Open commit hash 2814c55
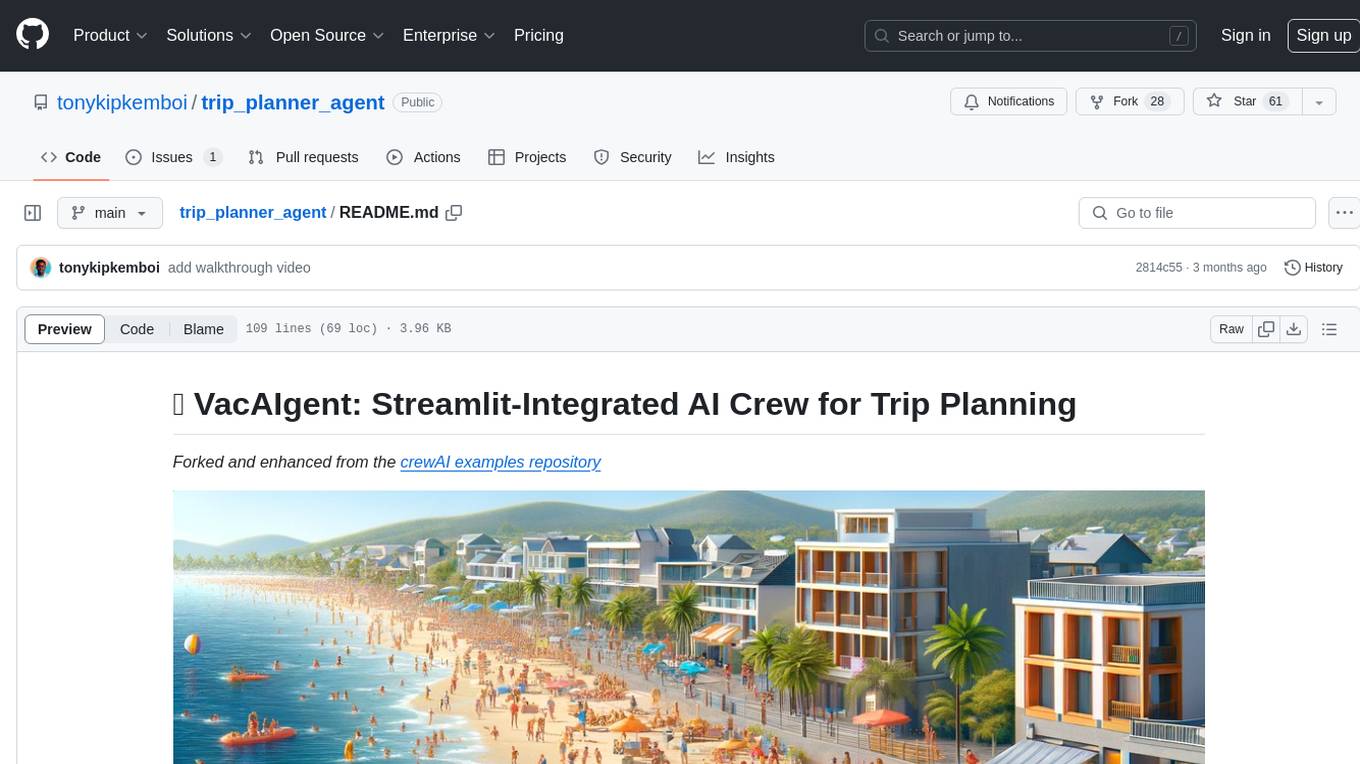 click(1159, 268)
